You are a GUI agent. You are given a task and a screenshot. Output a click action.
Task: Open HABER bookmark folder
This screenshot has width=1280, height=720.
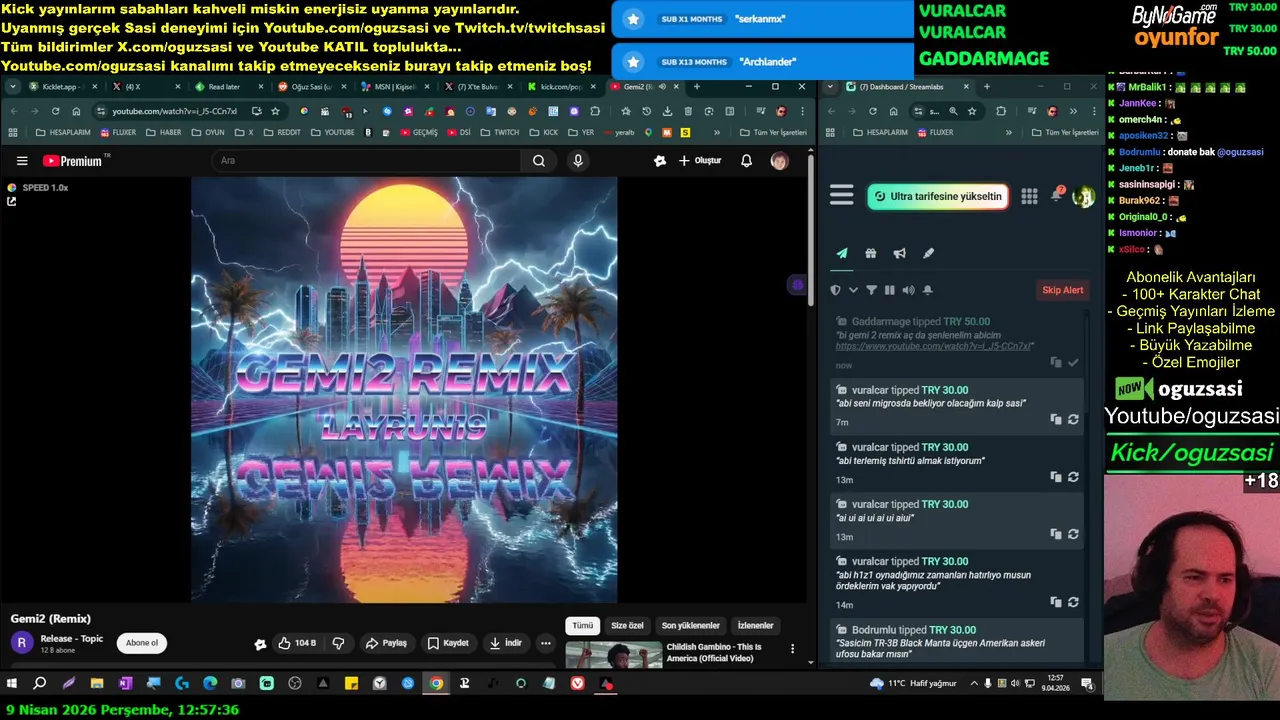tap(164, 132)
